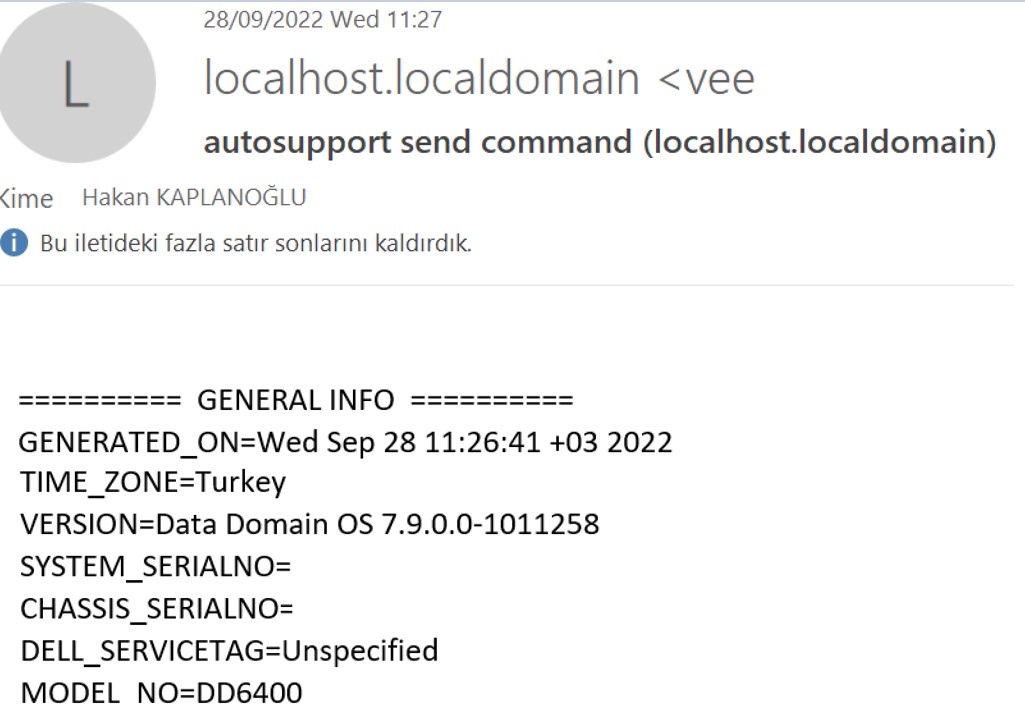Click the word Unspecified in service tag
The width and height of the screenshot is (1025, 718).
[x=360, y=651]
